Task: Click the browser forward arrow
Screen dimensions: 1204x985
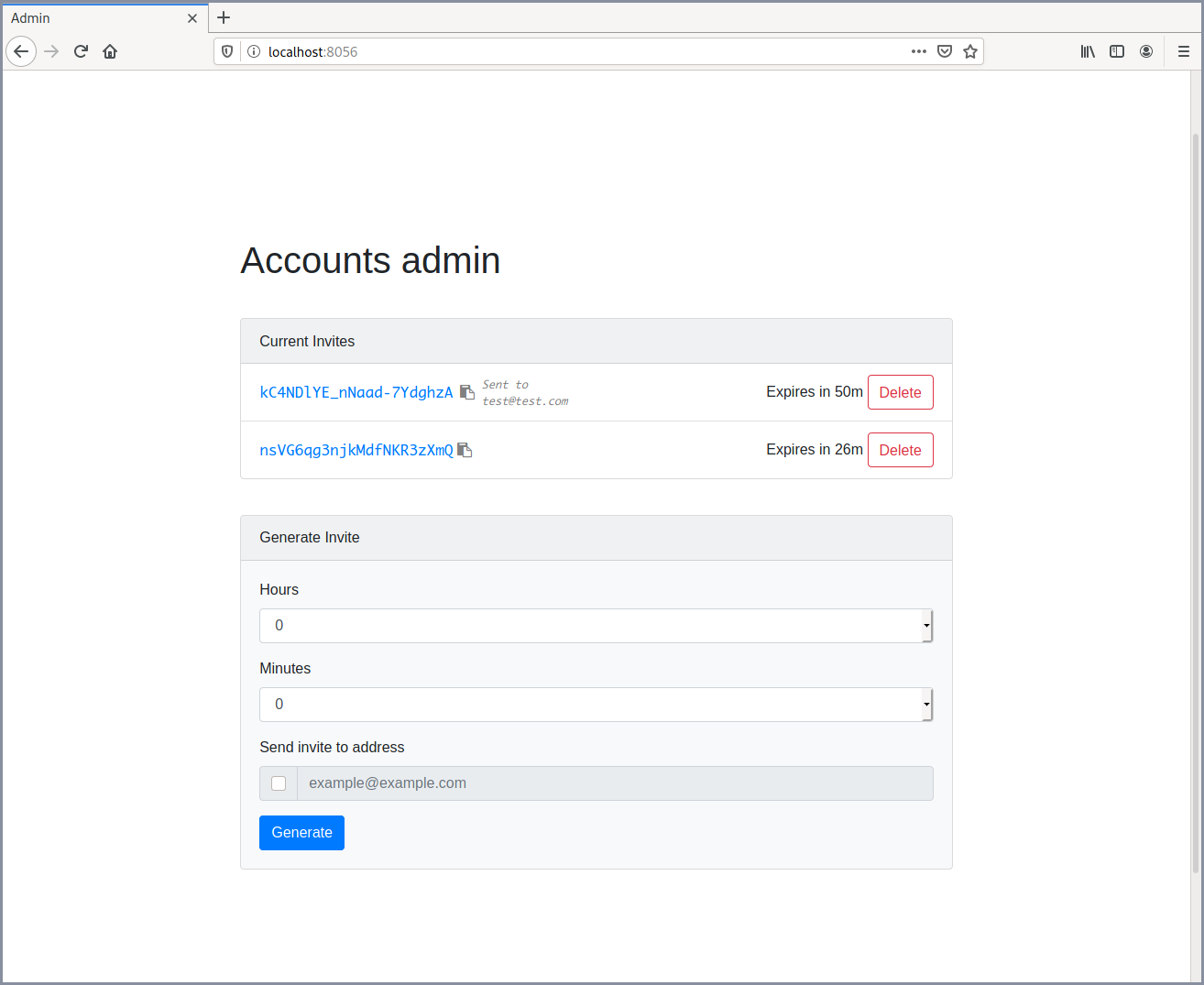Action: coord(51,51)
